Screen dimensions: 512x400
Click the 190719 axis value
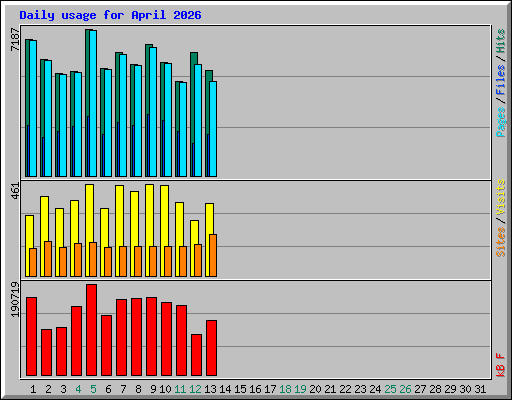click(15, 300)
